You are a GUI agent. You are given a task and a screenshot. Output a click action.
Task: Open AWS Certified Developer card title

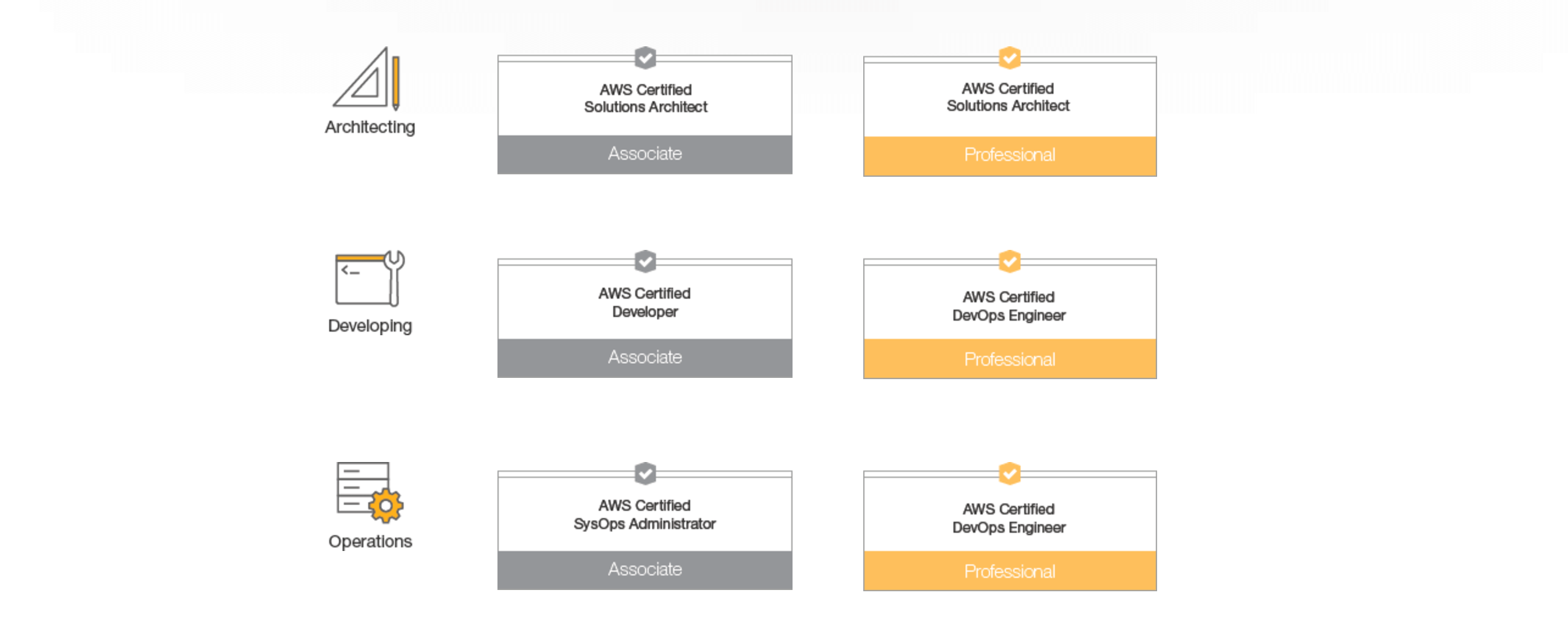point(644,302)
